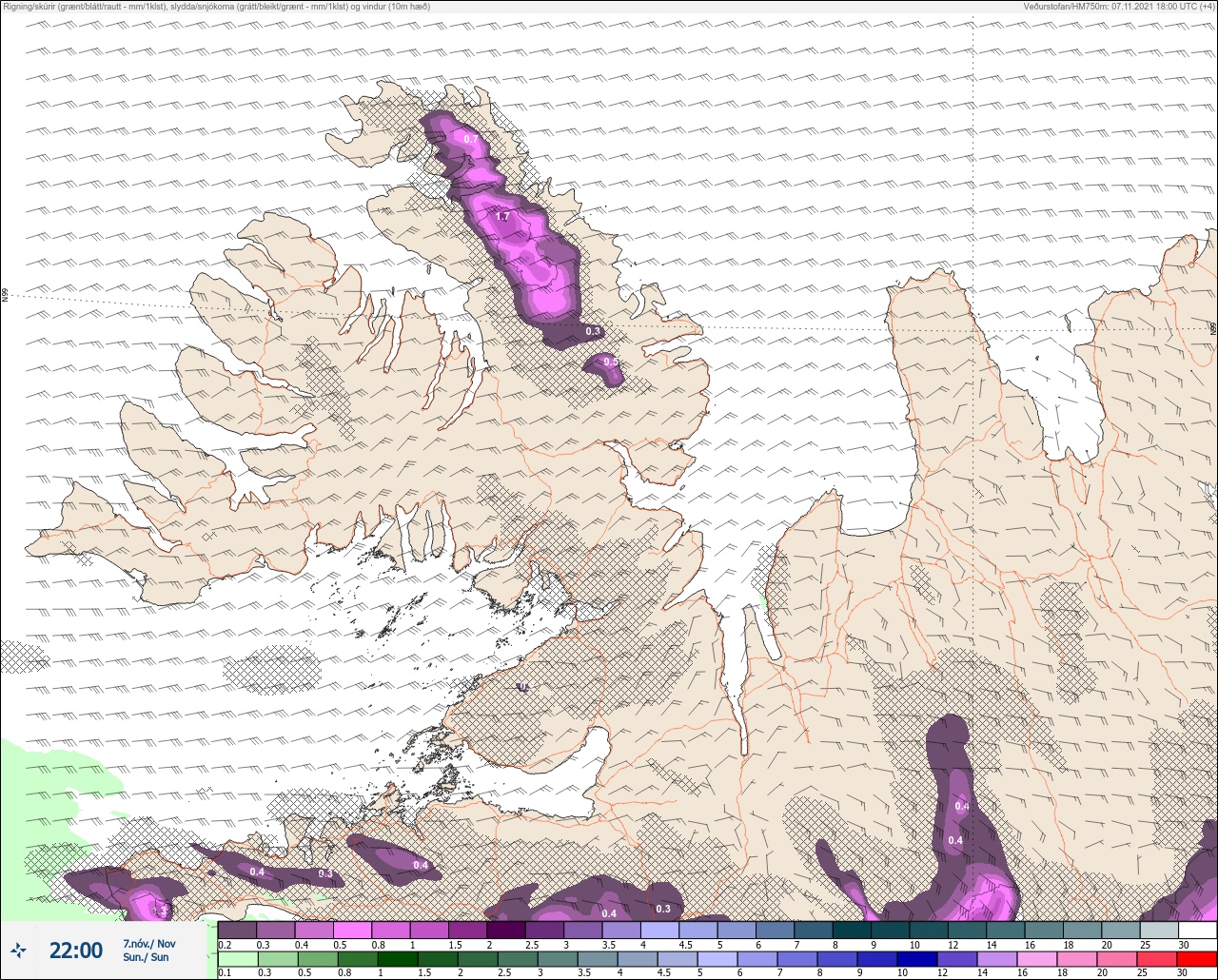Click the '0.1' label under the lower legend

click(225, 973)
